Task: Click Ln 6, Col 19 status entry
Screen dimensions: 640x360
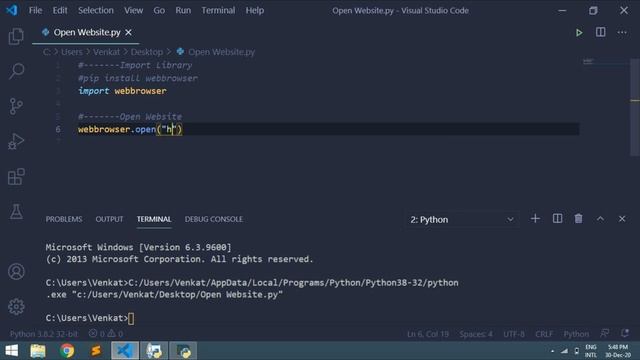Action: point(428,334)
